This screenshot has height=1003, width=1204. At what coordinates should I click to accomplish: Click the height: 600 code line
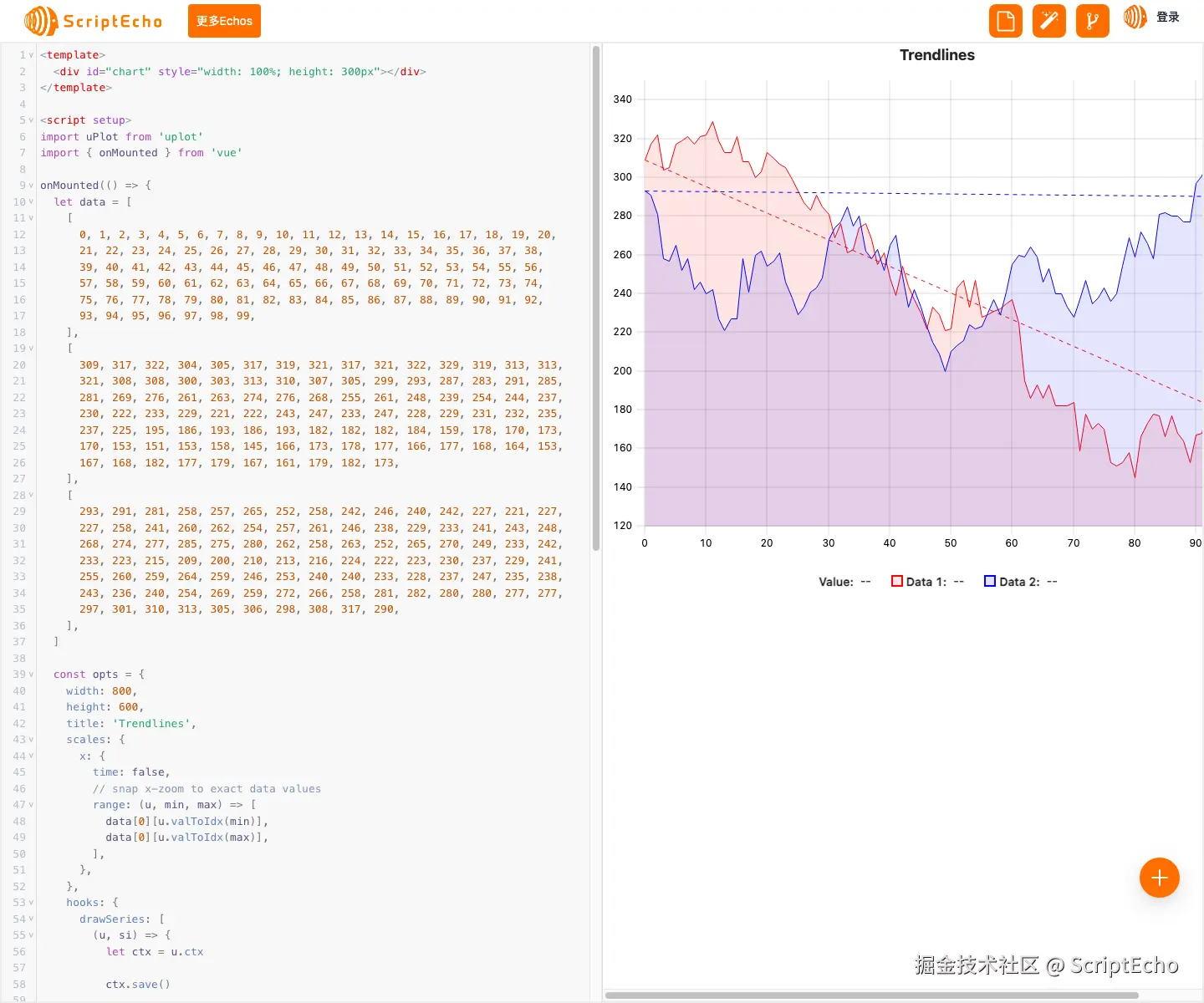pyautogui.click(x=105, y=707)
